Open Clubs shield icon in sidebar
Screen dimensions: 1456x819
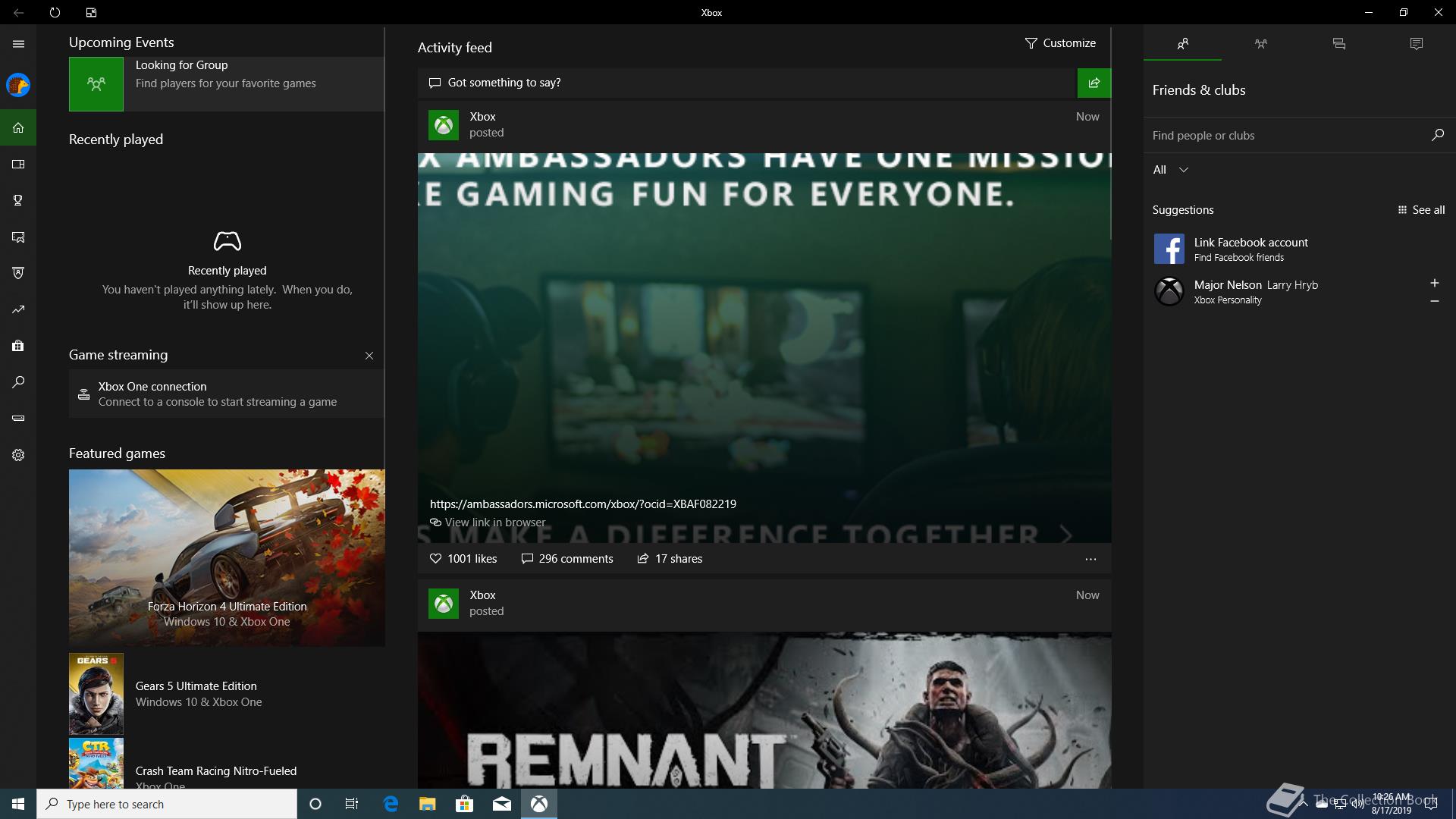[18, 273]
